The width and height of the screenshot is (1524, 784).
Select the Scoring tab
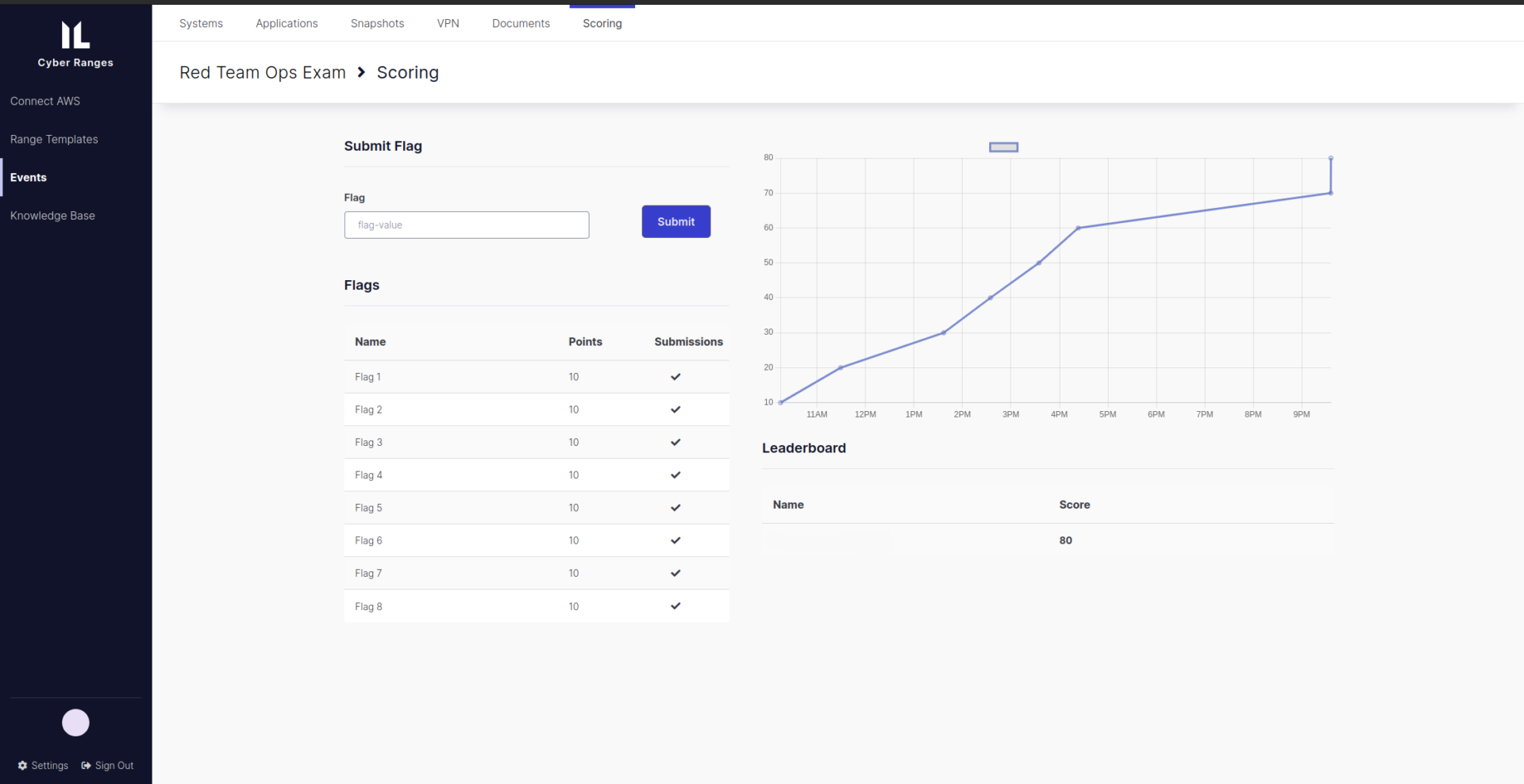[602, 23]
